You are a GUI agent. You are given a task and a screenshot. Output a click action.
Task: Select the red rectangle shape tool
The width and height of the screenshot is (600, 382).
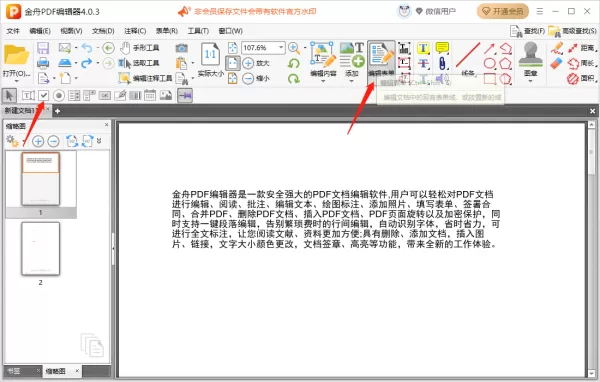489,79
